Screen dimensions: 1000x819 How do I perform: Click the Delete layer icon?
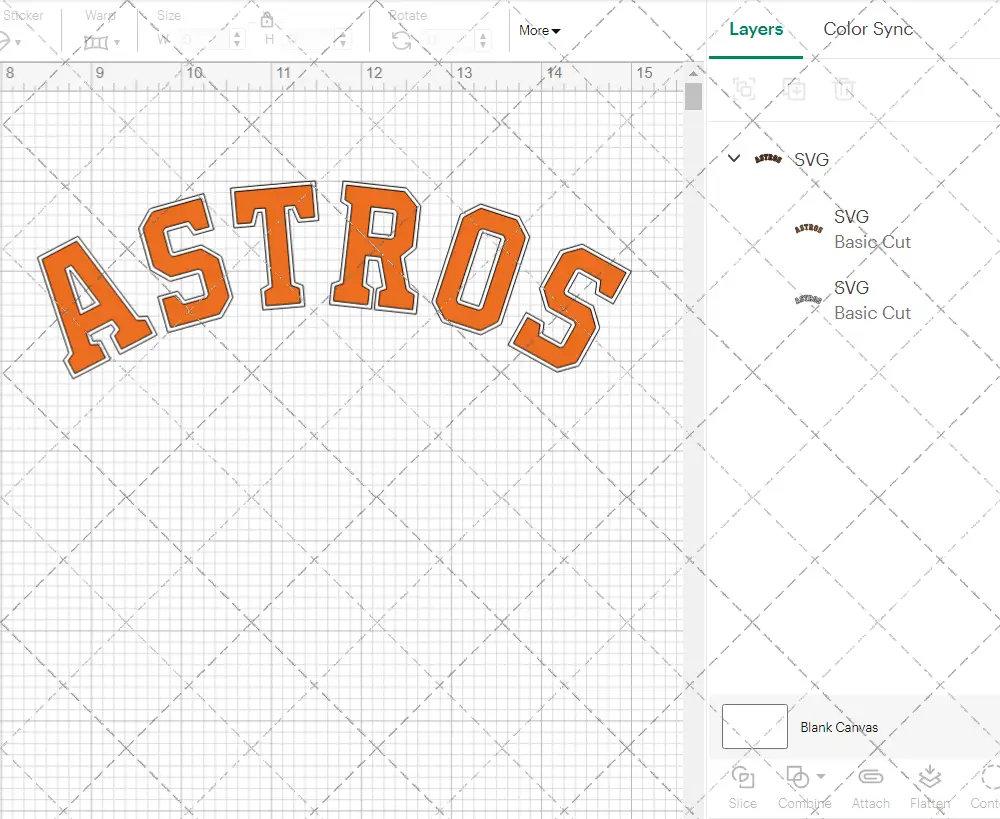[x=845, y=89]
